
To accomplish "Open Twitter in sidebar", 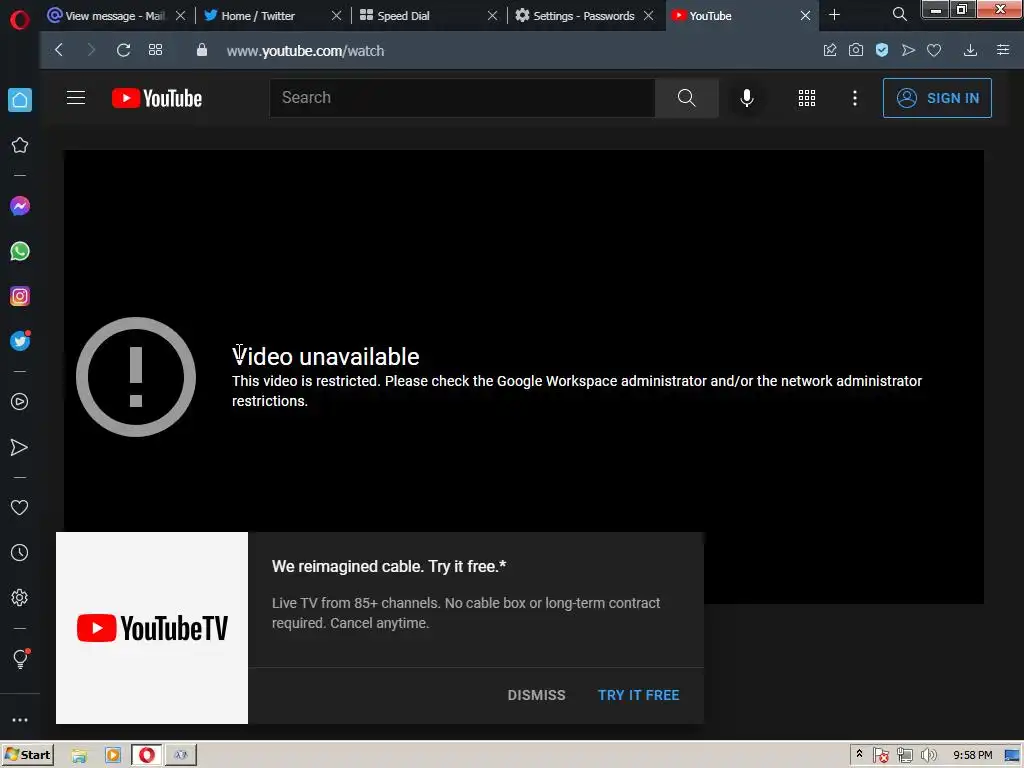I will coord(20,341).
